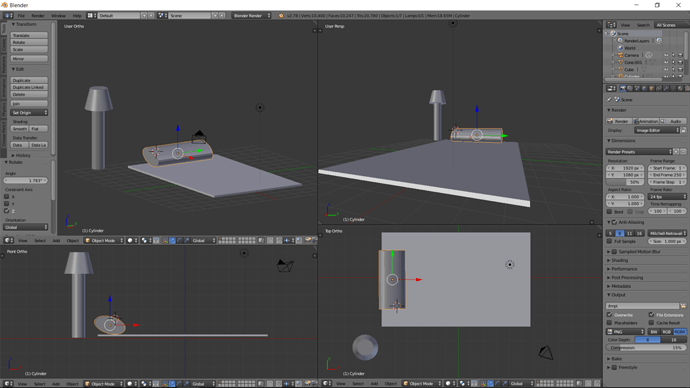The height and width of the screenshot is (388, 690).
Task: Click the Info editor type icon at top-left
Action: (x=8, y=15)
